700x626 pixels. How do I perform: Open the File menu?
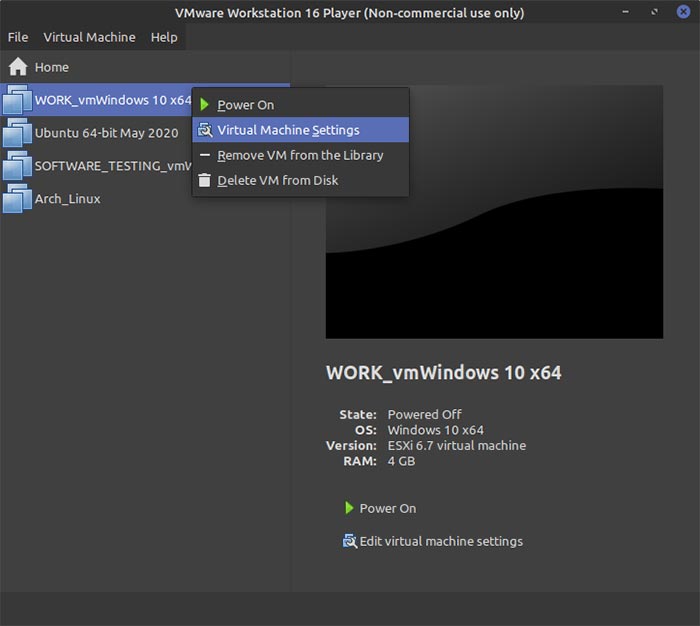point(18,37)
